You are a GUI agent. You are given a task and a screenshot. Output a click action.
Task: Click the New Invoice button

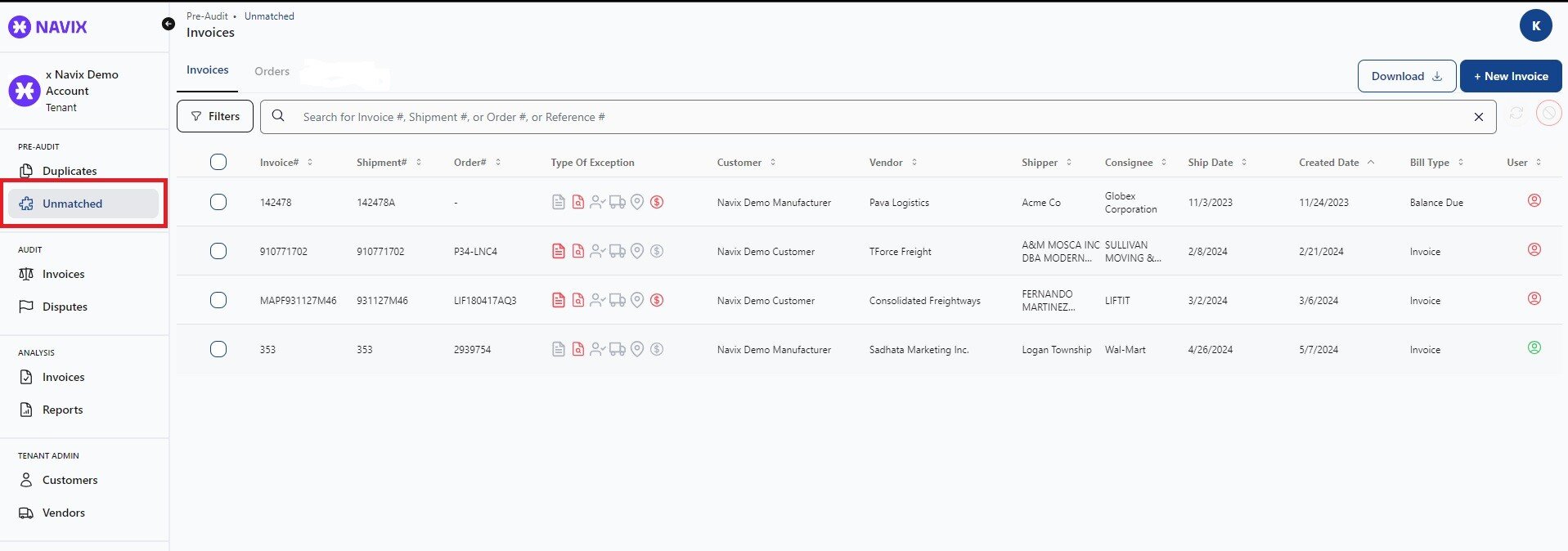pyautogui.click(x=1510, y=76)
